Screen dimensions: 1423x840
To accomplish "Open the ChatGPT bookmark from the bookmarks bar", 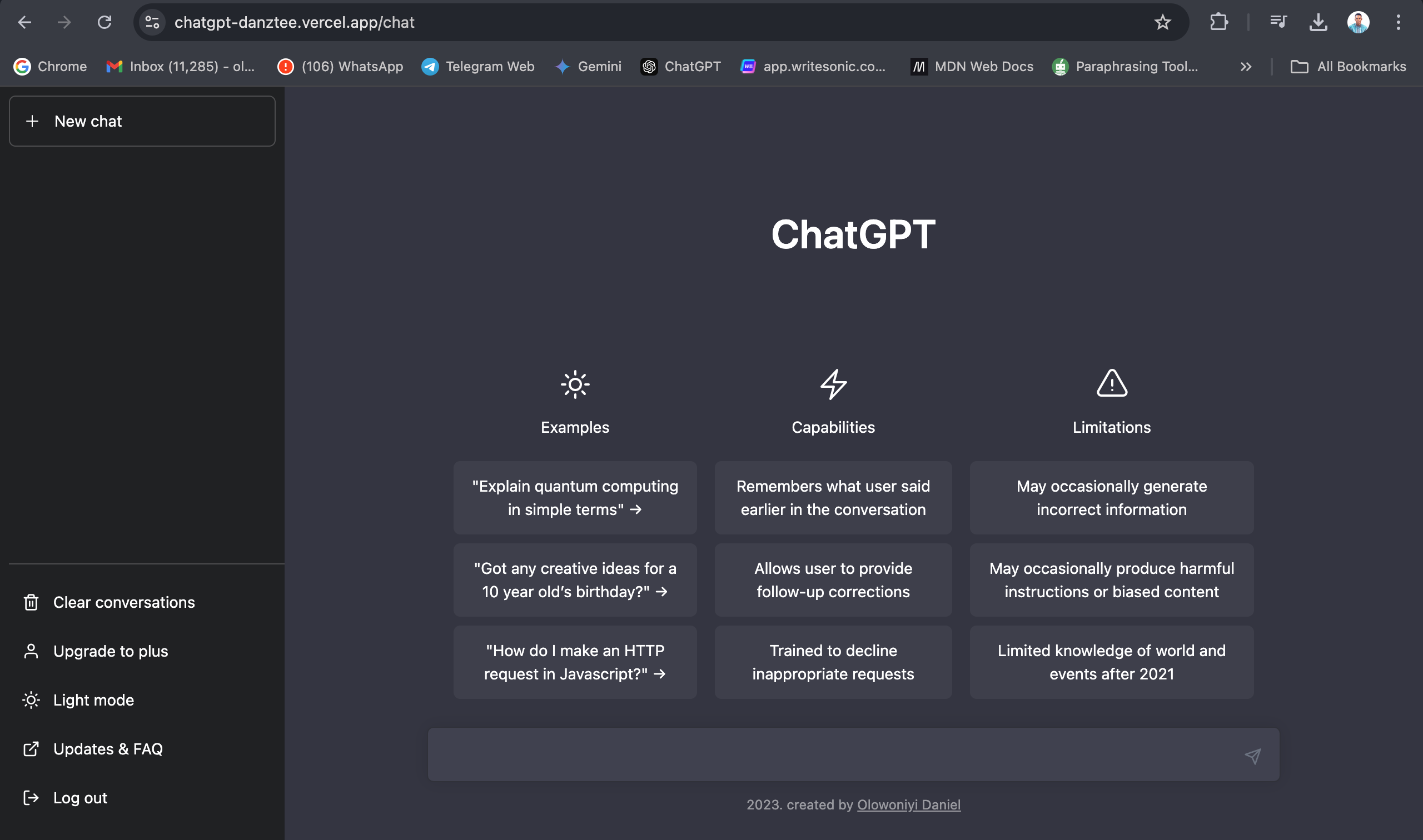I will click(x=680, y=66).
